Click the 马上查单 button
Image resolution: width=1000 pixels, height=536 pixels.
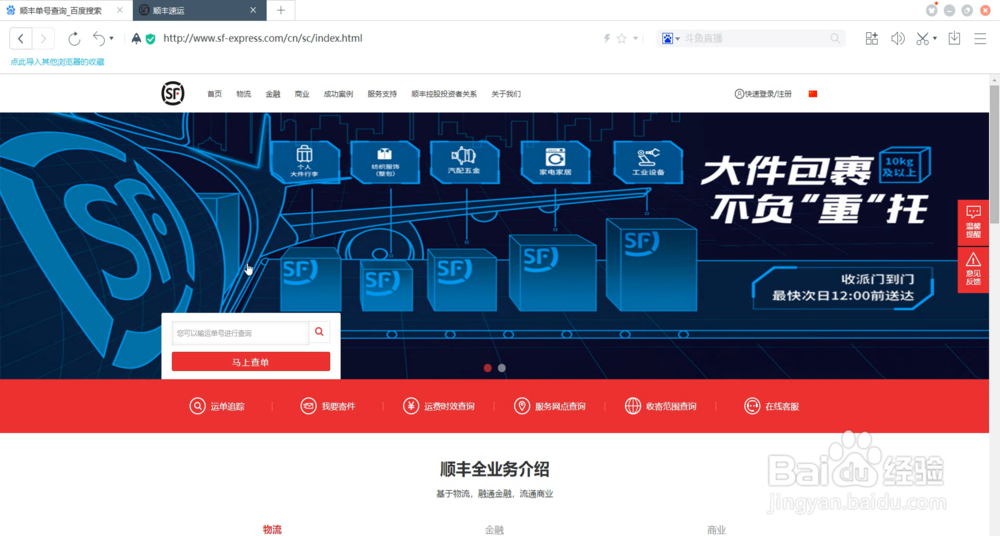pos(251,362)
